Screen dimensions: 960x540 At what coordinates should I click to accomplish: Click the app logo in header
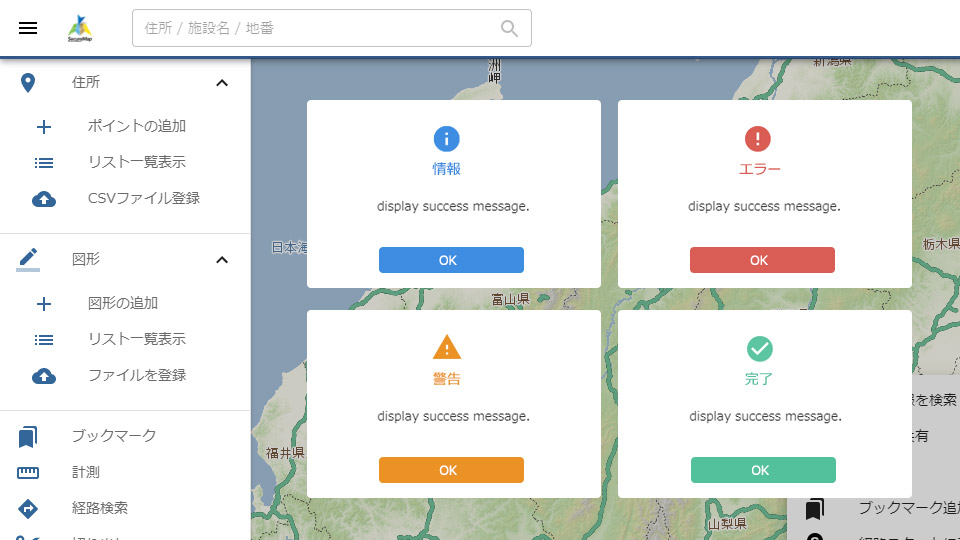pyautogui.click(x=80, y=28)
